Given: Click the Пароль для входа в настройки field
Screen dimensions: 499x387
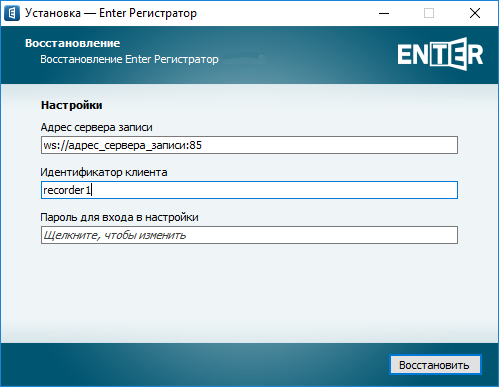Looking at the screenshot, I should [249, 235].
